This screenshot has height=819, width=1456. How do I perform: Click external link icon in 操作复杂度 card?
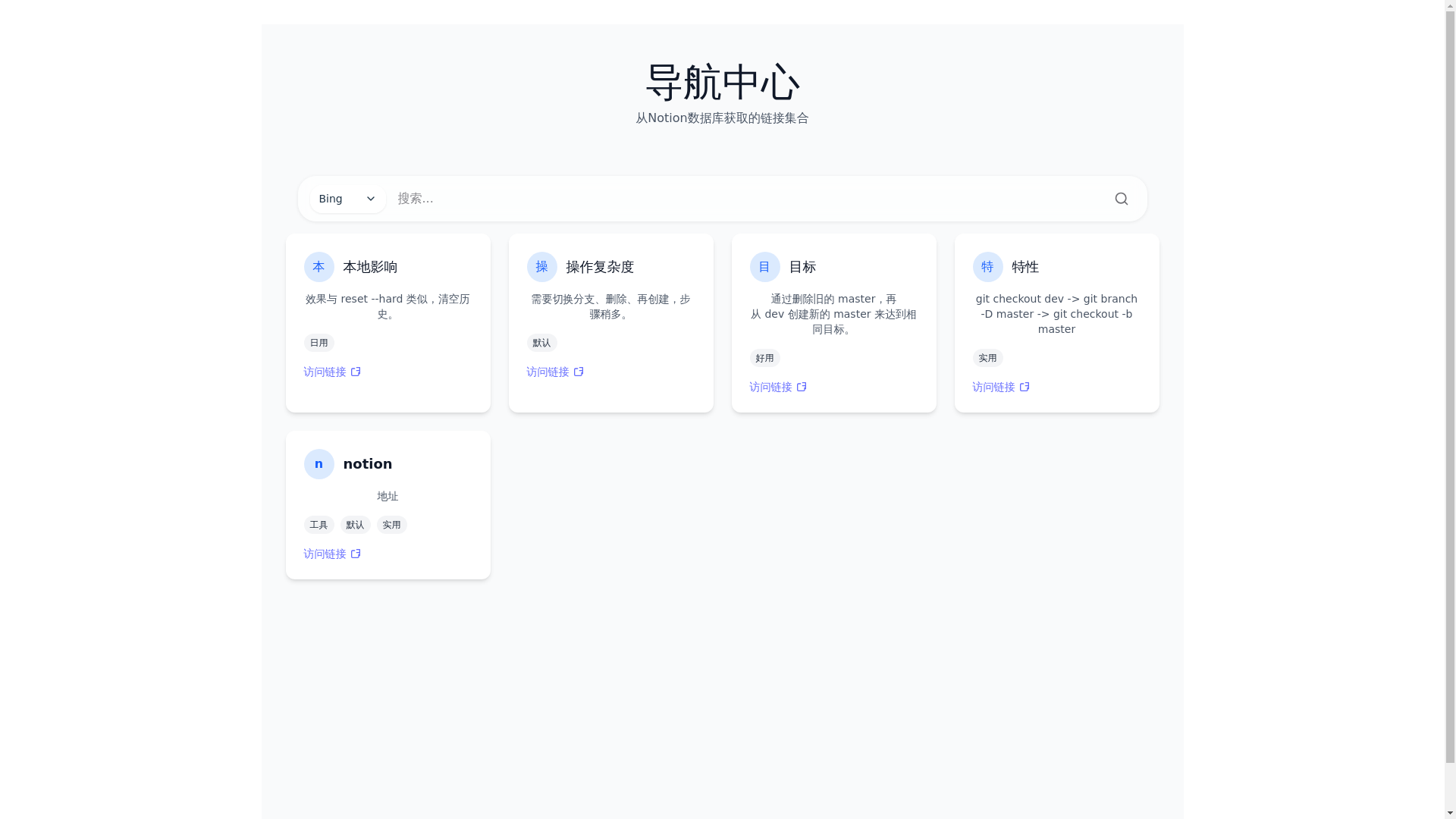tap(579, 372)
